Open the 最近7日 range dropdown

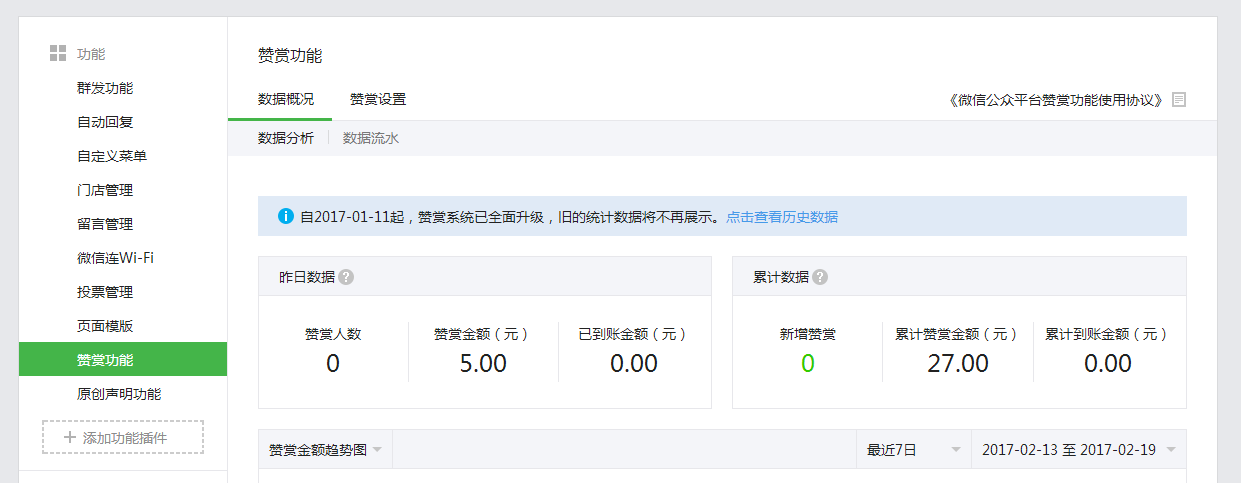point(914,450)
